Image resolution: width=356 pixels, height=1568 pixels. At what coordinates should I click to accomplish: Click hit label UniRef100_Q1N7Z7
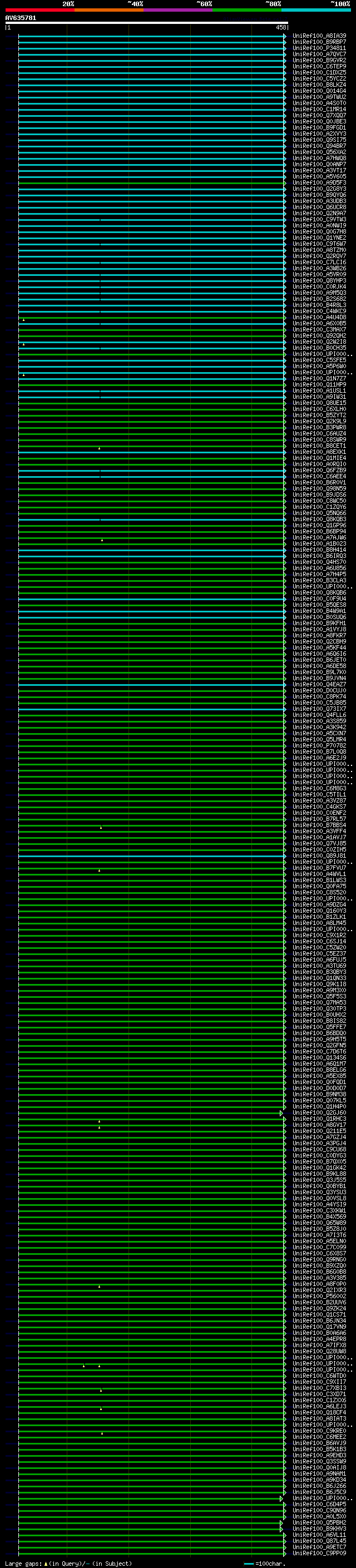[x=319, y=378]
